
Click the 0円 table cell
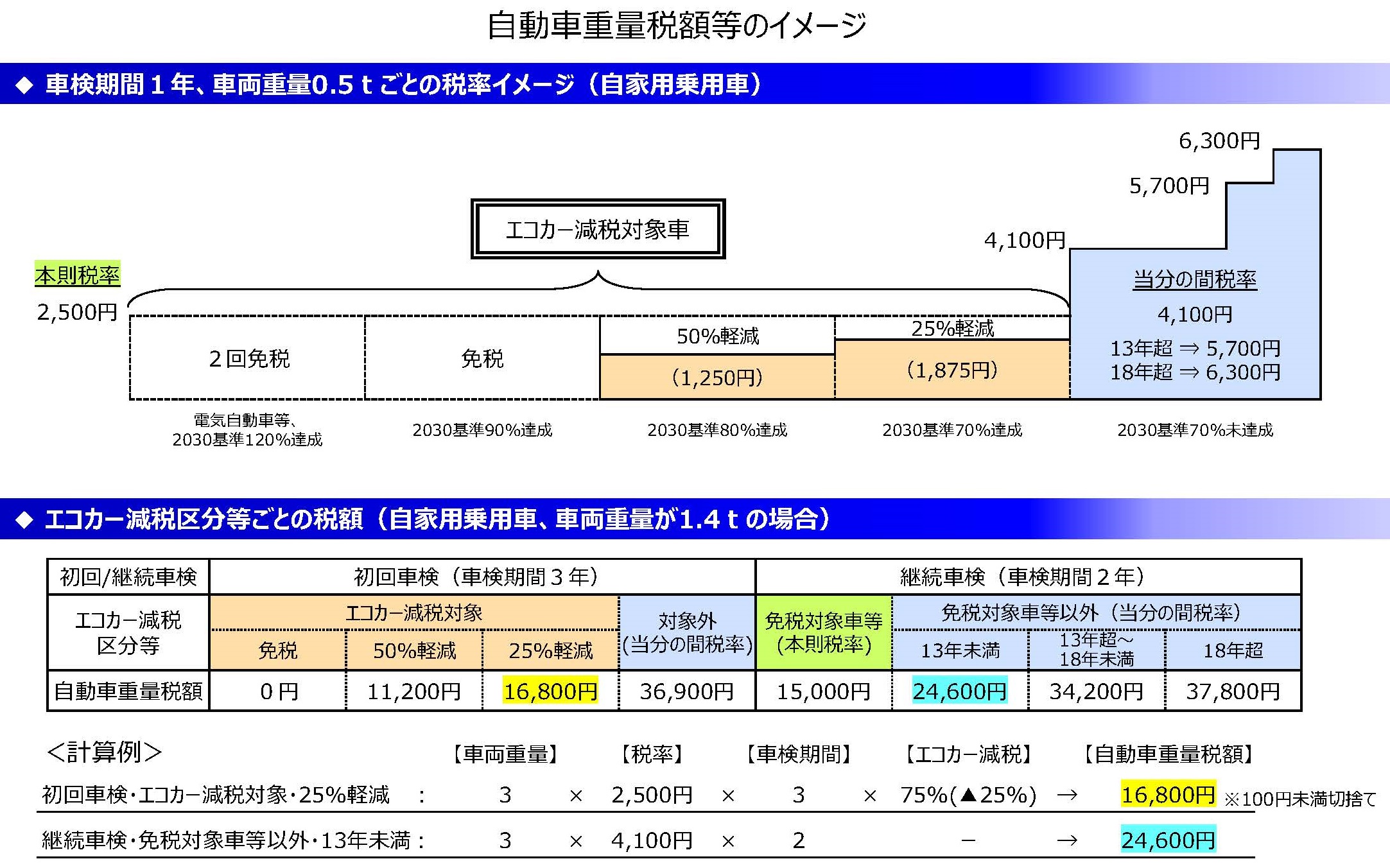point(278,691)
